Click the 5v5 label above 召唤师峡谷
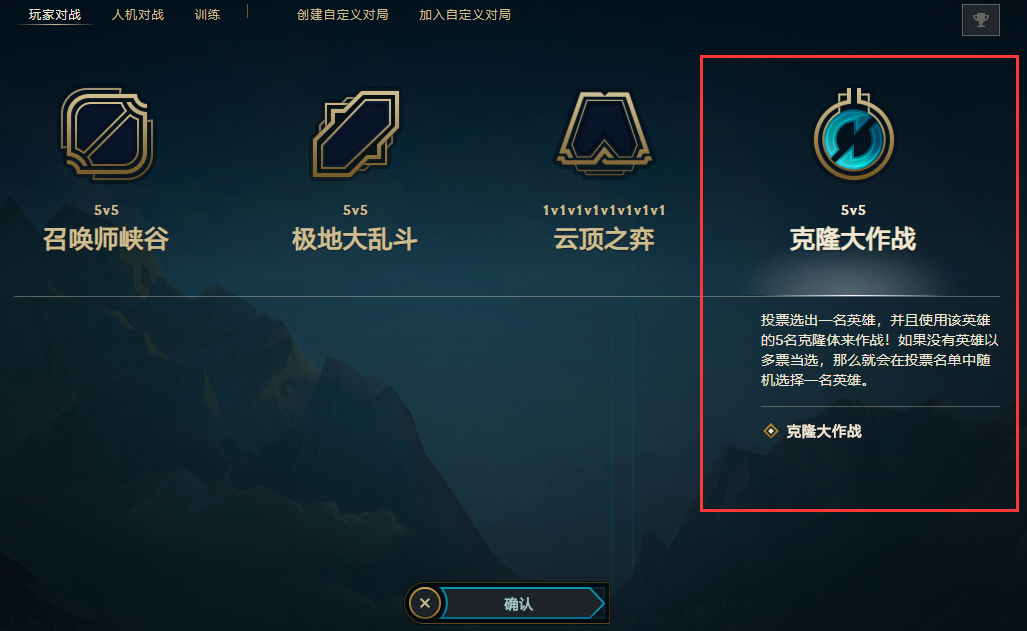 tap(106, 210)
